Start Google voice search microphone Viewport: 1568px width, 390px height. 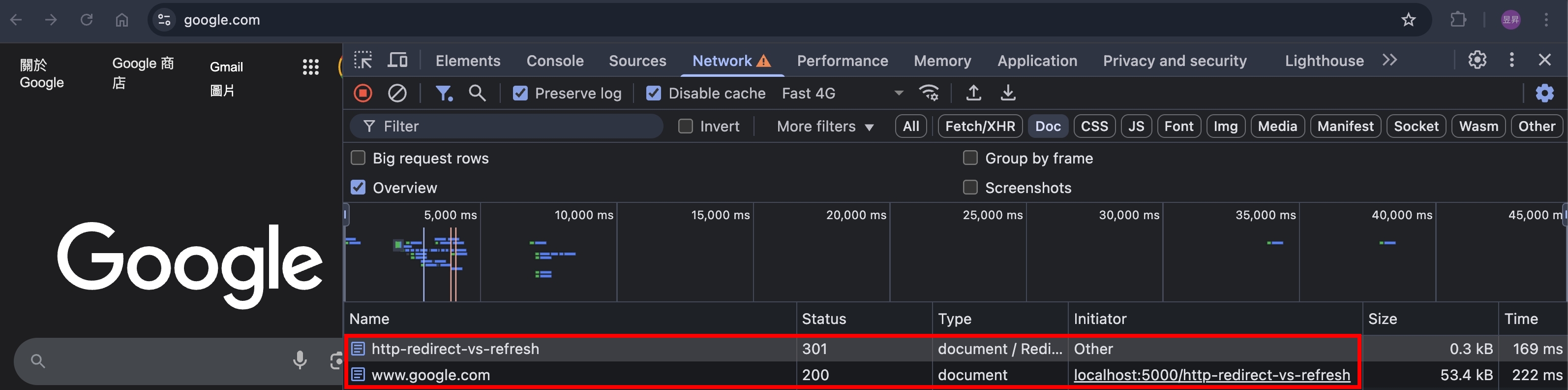300,360
